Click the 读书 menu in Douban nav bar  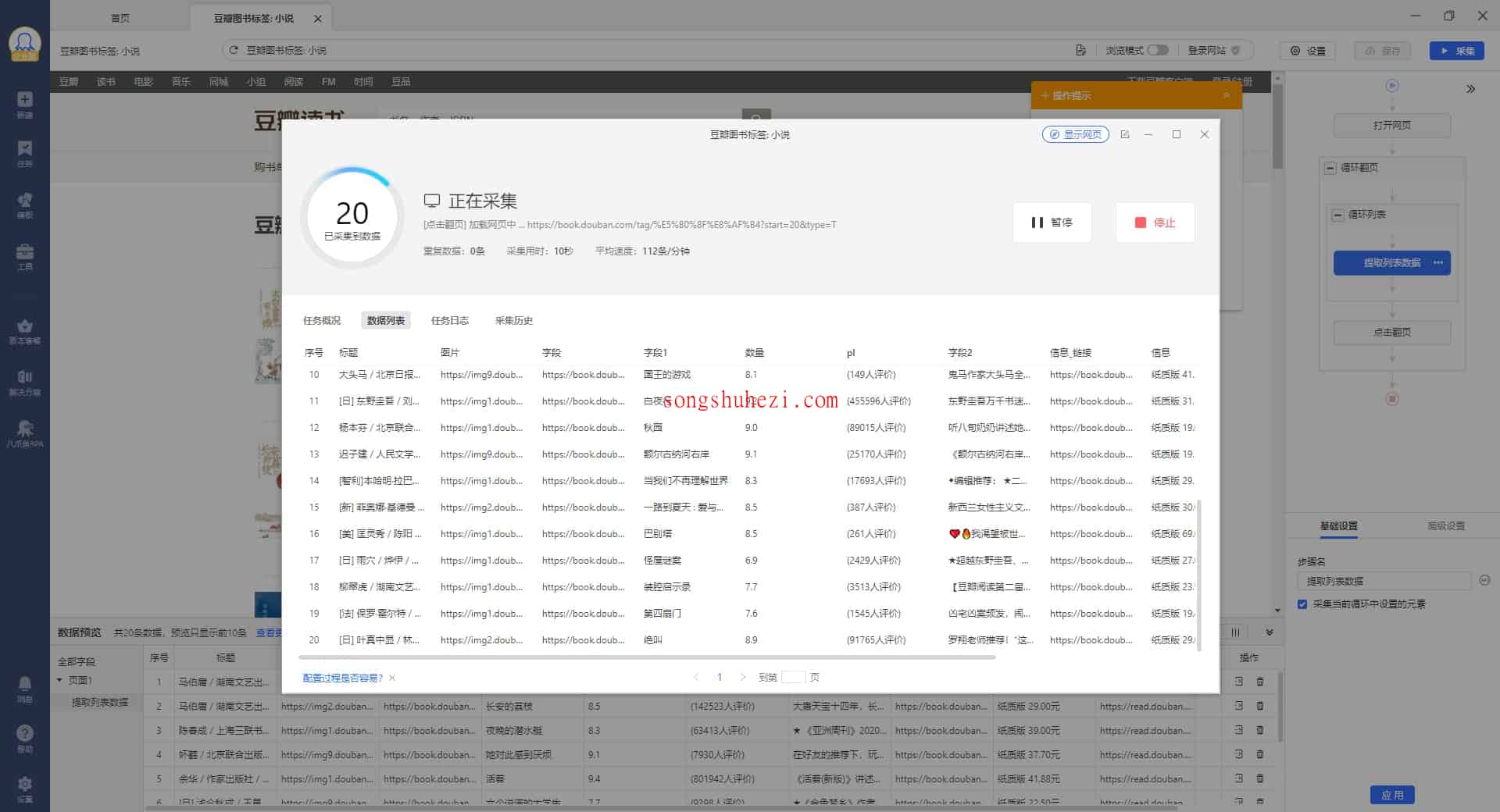[106, 81]
